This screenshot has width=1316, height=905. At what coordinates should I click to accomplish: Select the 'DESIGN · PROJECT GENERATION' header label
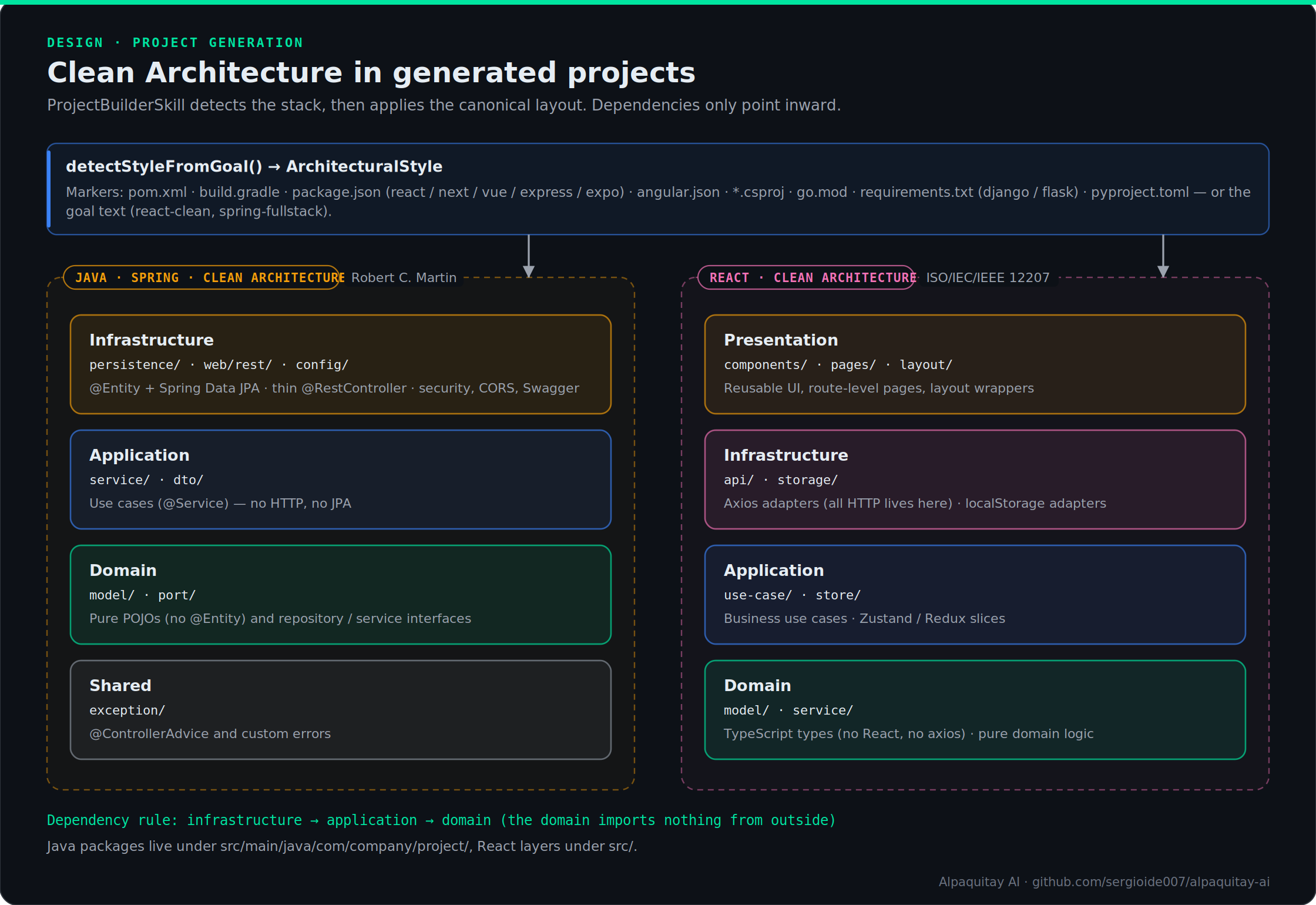pos(175,43)
